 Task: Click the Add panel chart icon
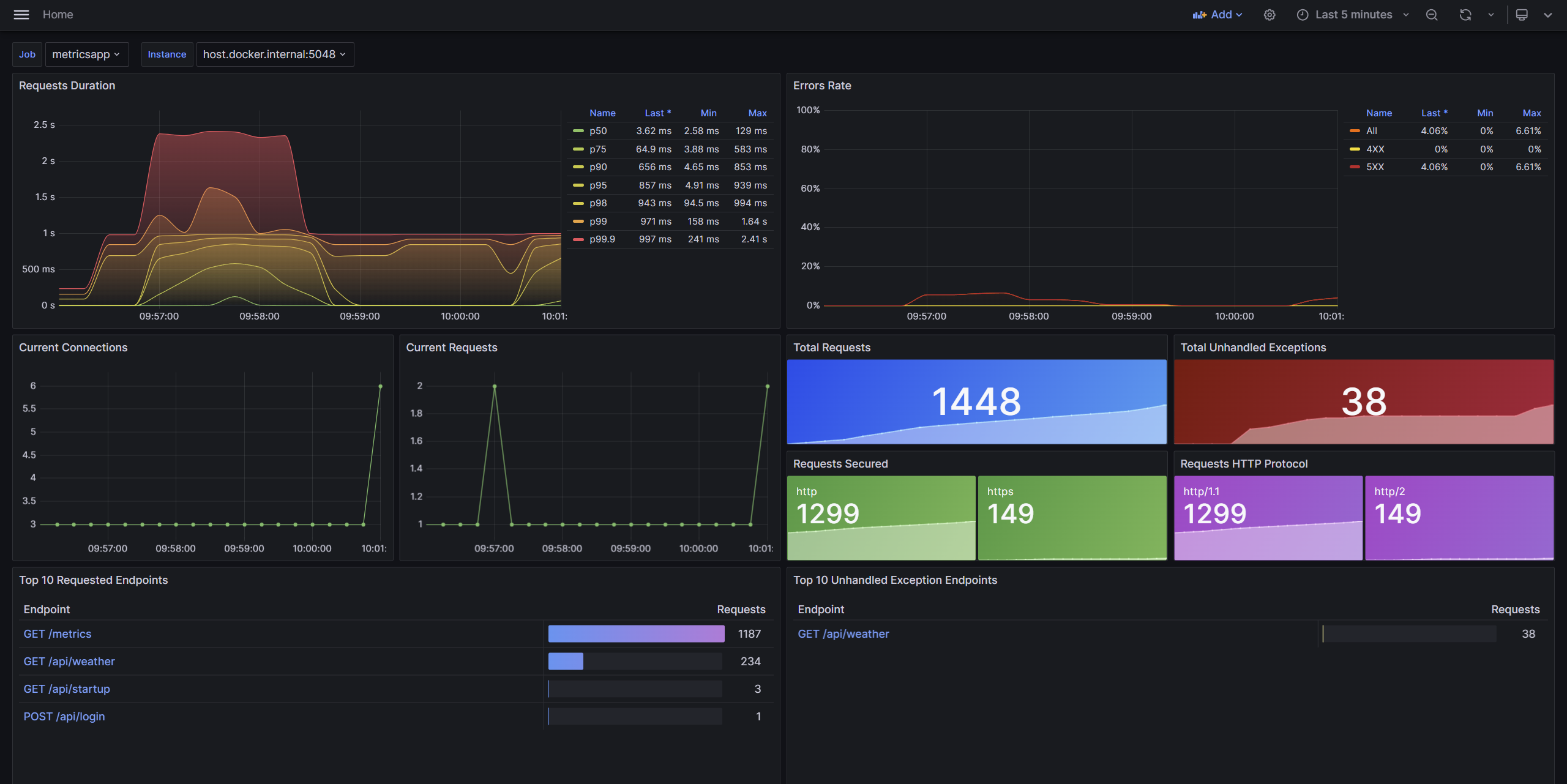pyautogui.click(x=1199, y=15)
